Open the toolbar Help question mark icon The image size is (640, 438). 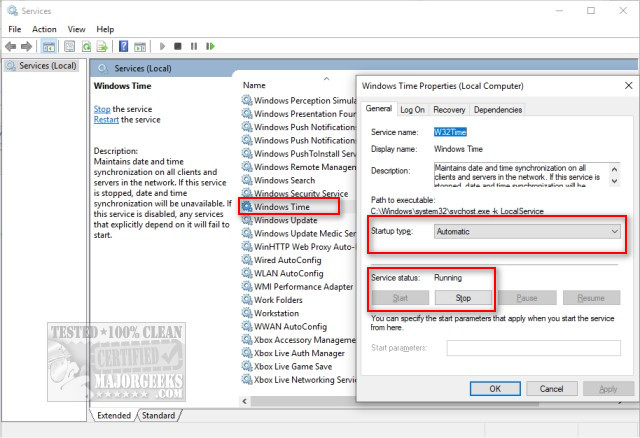123,47
